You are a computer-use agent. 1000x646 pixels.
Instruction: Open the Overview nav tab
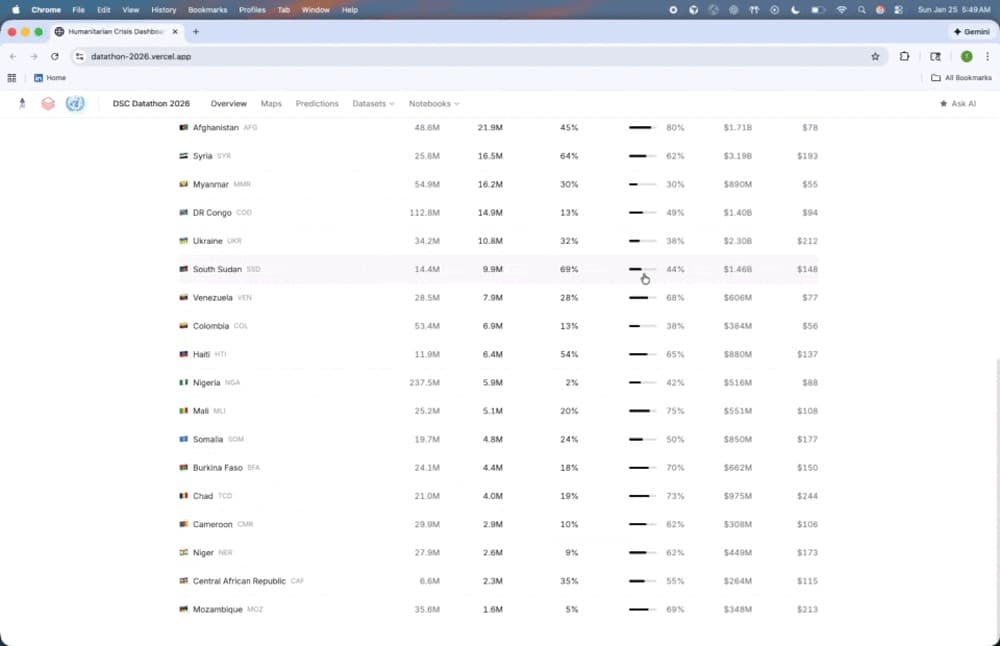pos(228,103)
